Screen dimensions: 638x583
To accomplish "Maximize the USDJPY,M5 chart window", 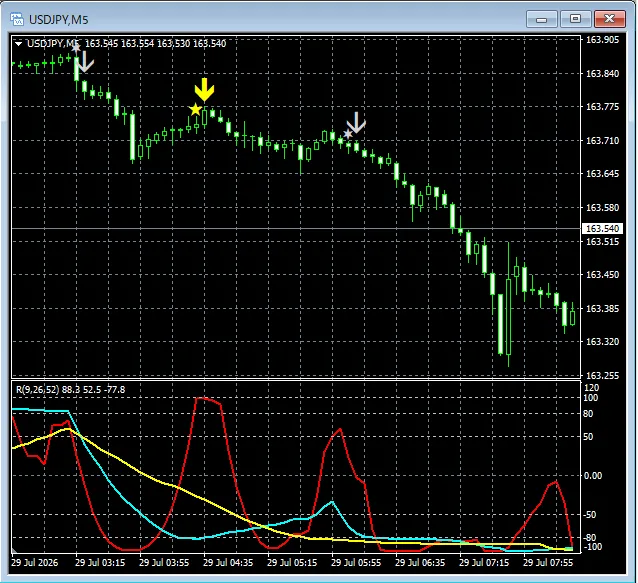I will tap(575, 19).
